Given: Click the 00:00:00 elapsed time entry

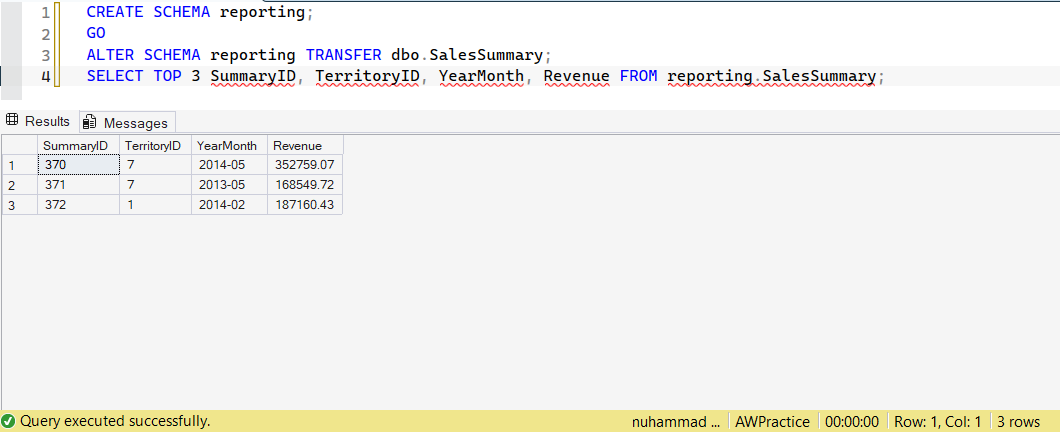Looking at the screenshot, I should click(x=852, y=422).
